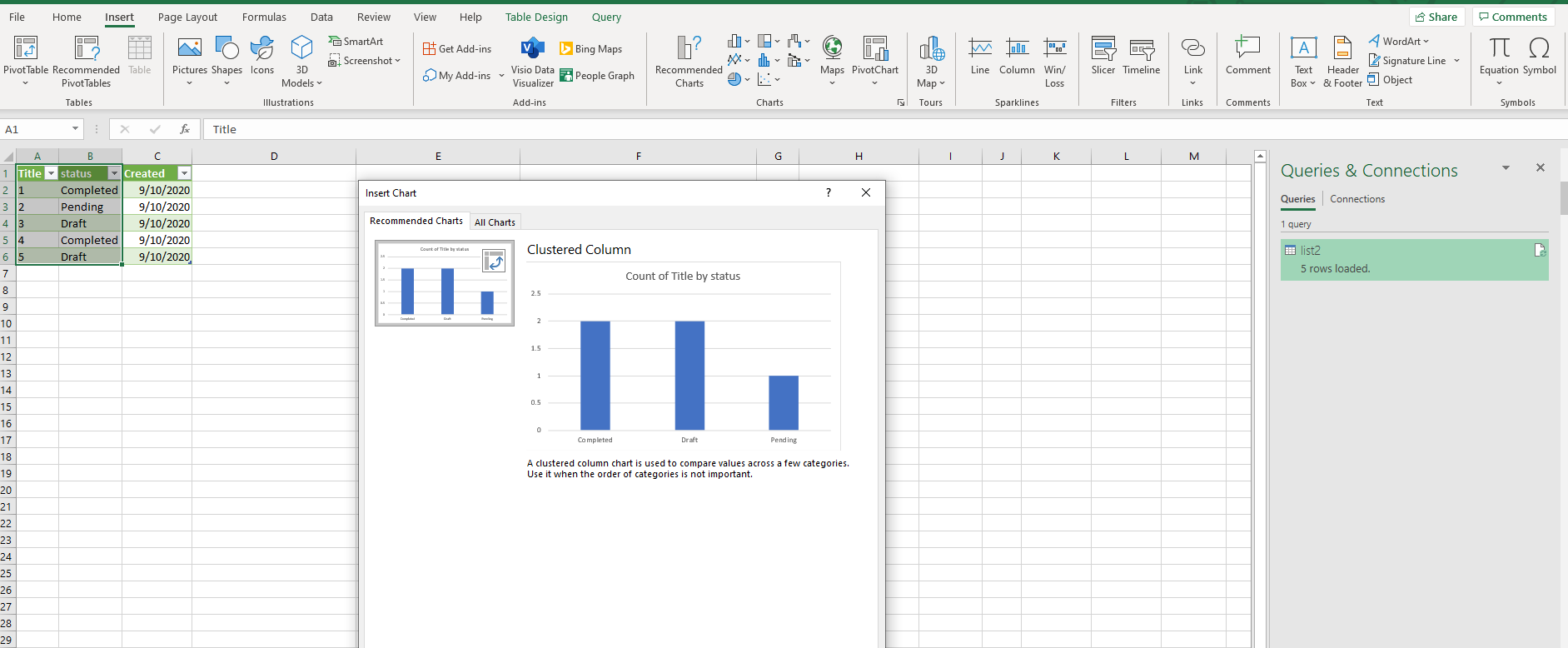1568x648 pixels.
Task: Open the Page Layout ribbon tab
Action: (x=187, y=17)
